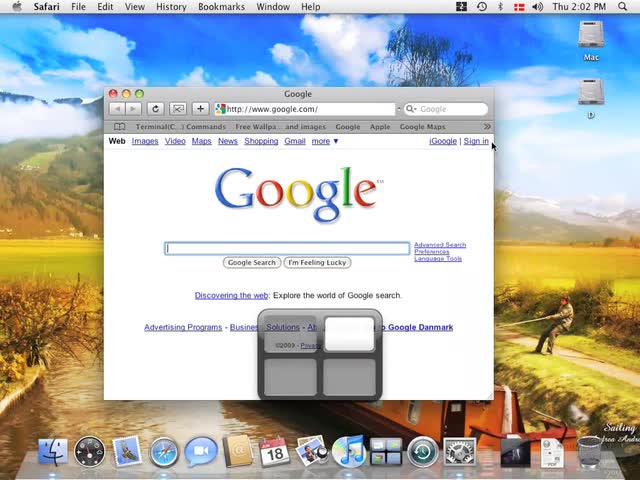Open the View menu

135,7
